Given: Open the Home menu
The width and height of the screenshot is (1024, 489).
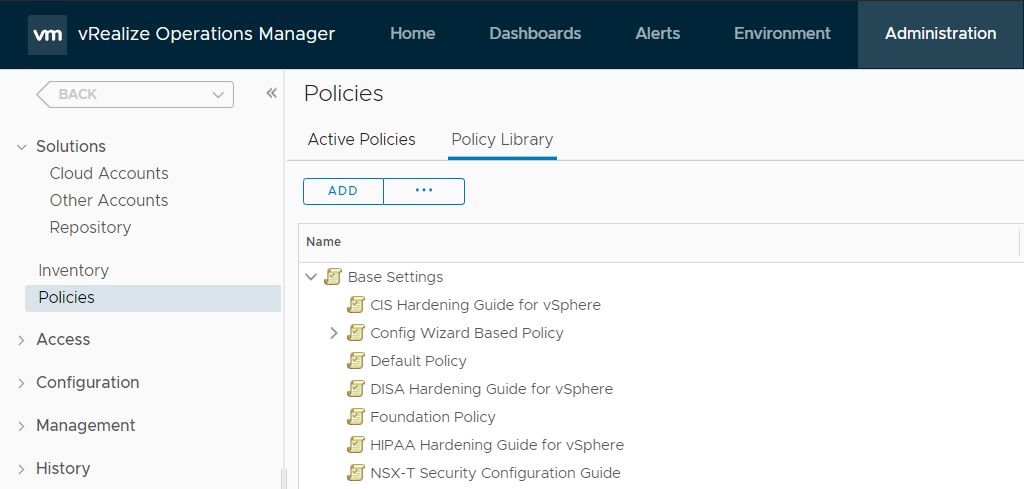Looking at the screenshot, I should click(413, 34).
